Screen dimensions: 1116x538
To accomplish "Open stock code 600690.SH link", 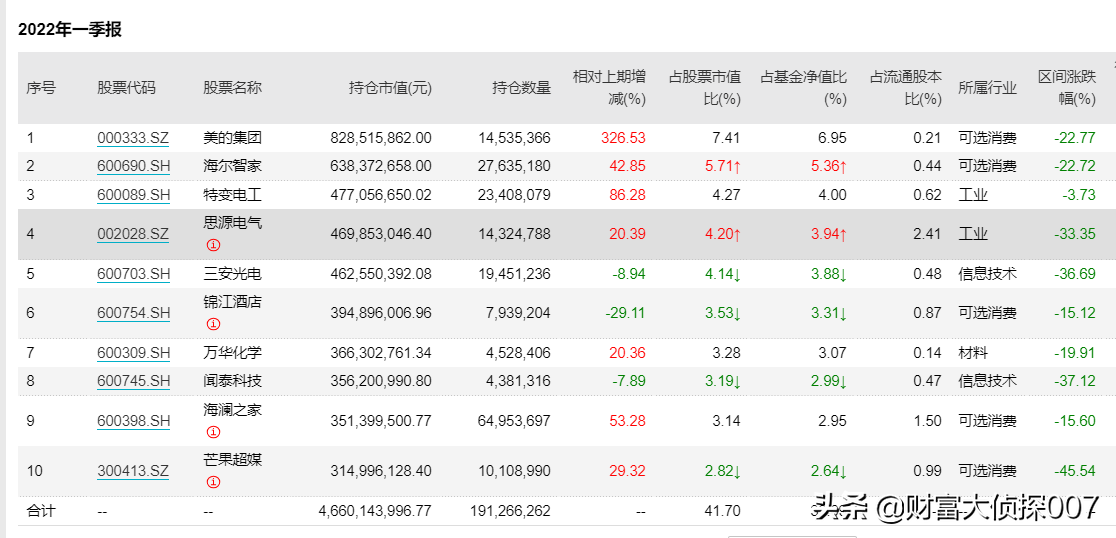I will point(133,167).
